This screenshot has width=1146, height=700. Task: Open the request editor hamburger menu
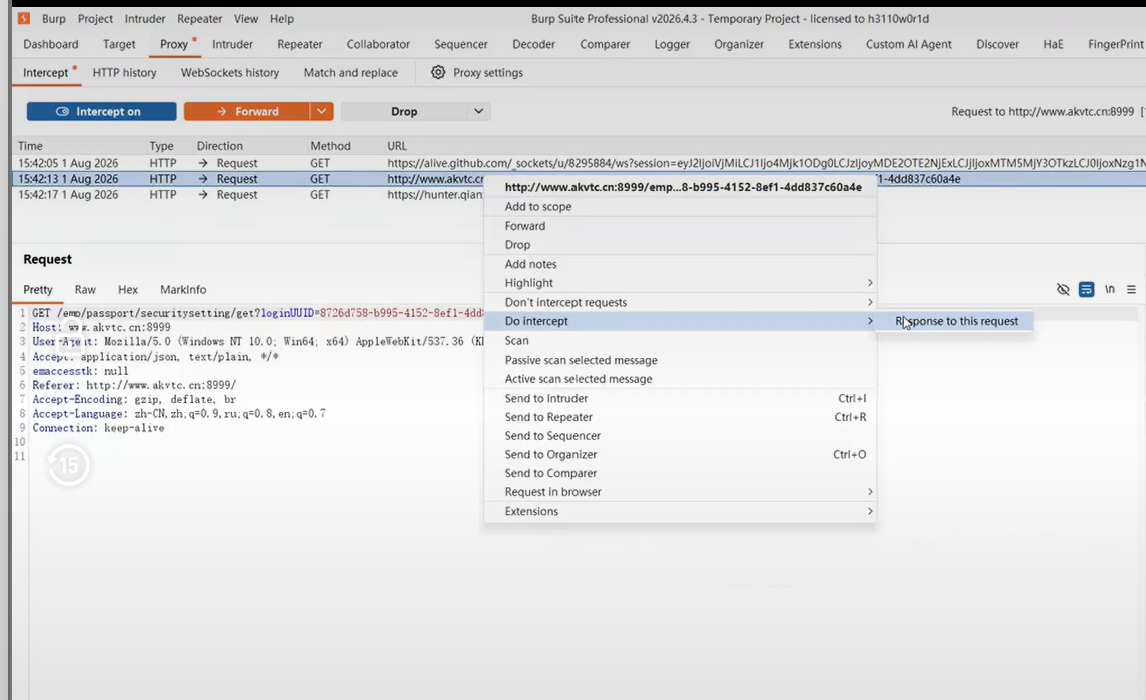click(x=1131, y=289)
